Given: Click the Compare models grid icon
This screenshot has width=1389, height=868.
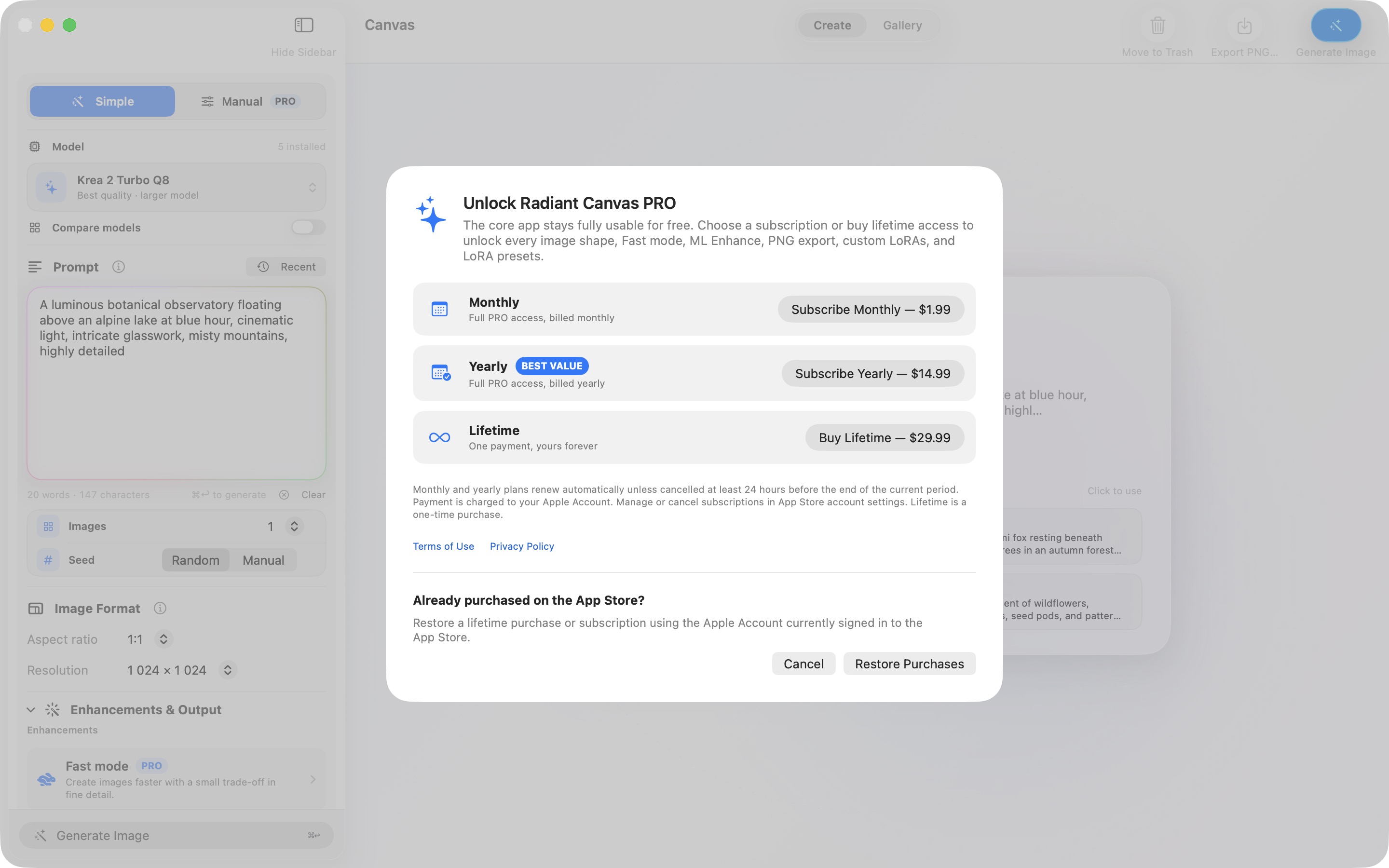Looking at the screenshot, I should click(34, 228).
